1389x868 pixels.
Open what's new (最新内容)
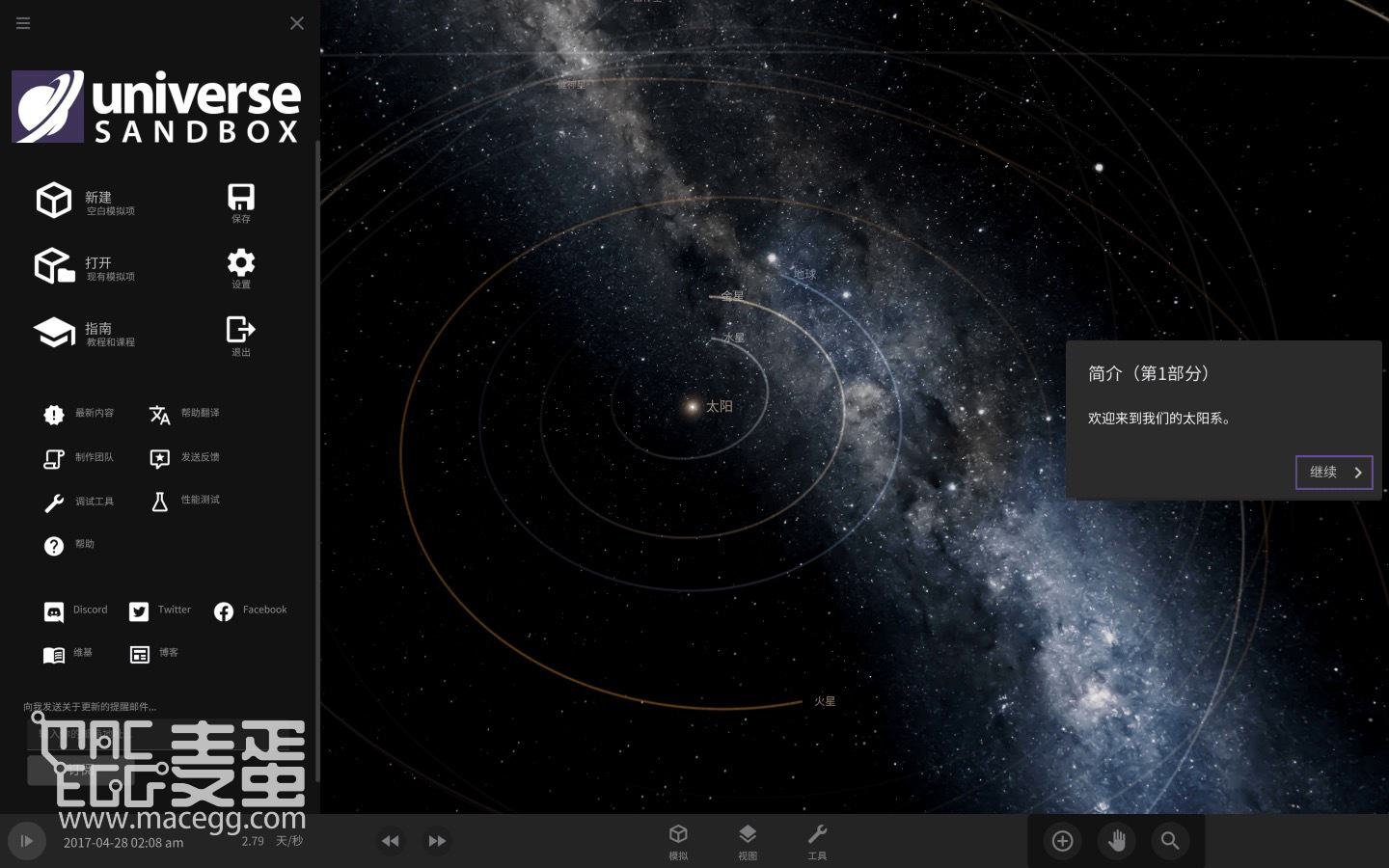[79, 414]
